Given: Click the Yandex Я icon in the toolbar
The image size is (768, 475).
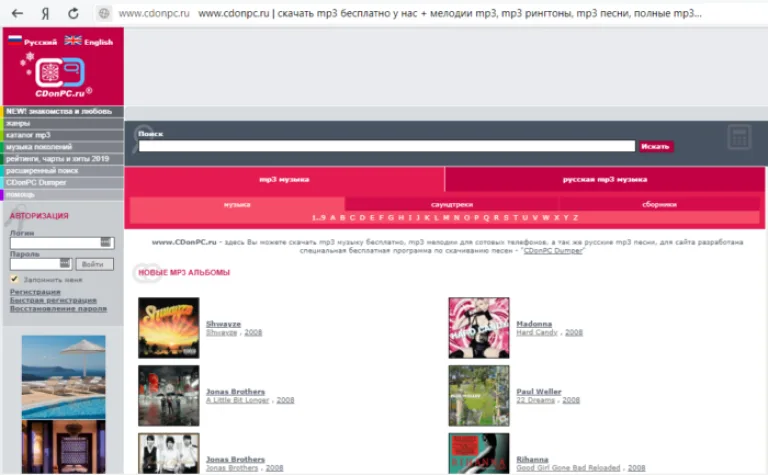Looking at the screenshot, I should tap(45, 14).
